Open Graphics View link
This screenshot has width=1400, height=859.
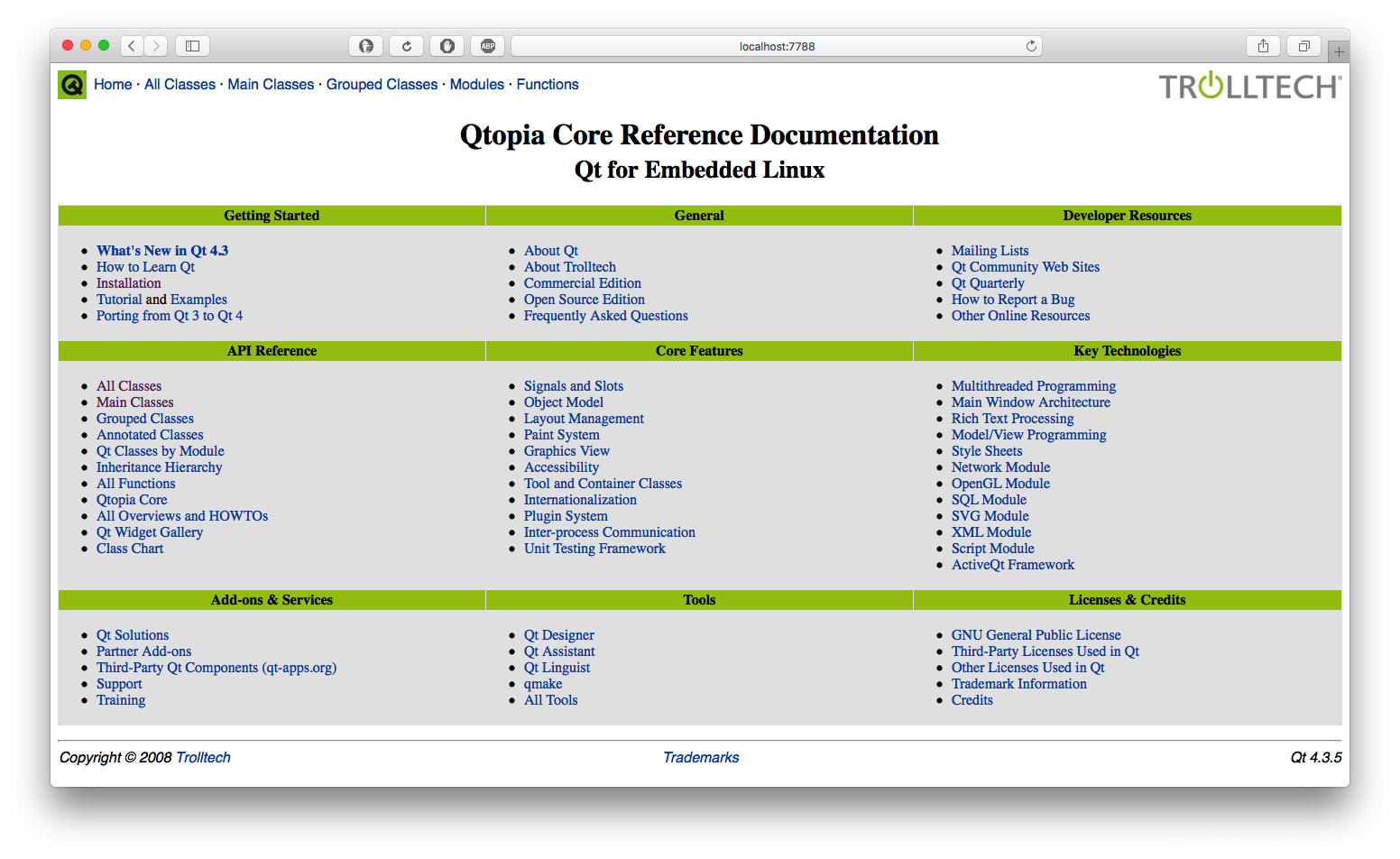point(566,451)
